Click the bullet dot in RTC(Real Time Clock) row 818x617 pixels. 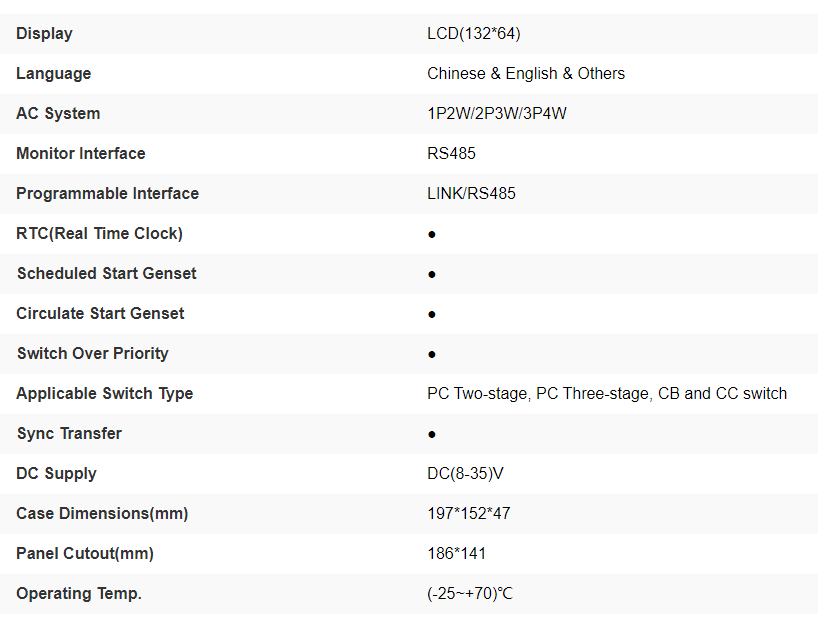[x=432, y=234]
